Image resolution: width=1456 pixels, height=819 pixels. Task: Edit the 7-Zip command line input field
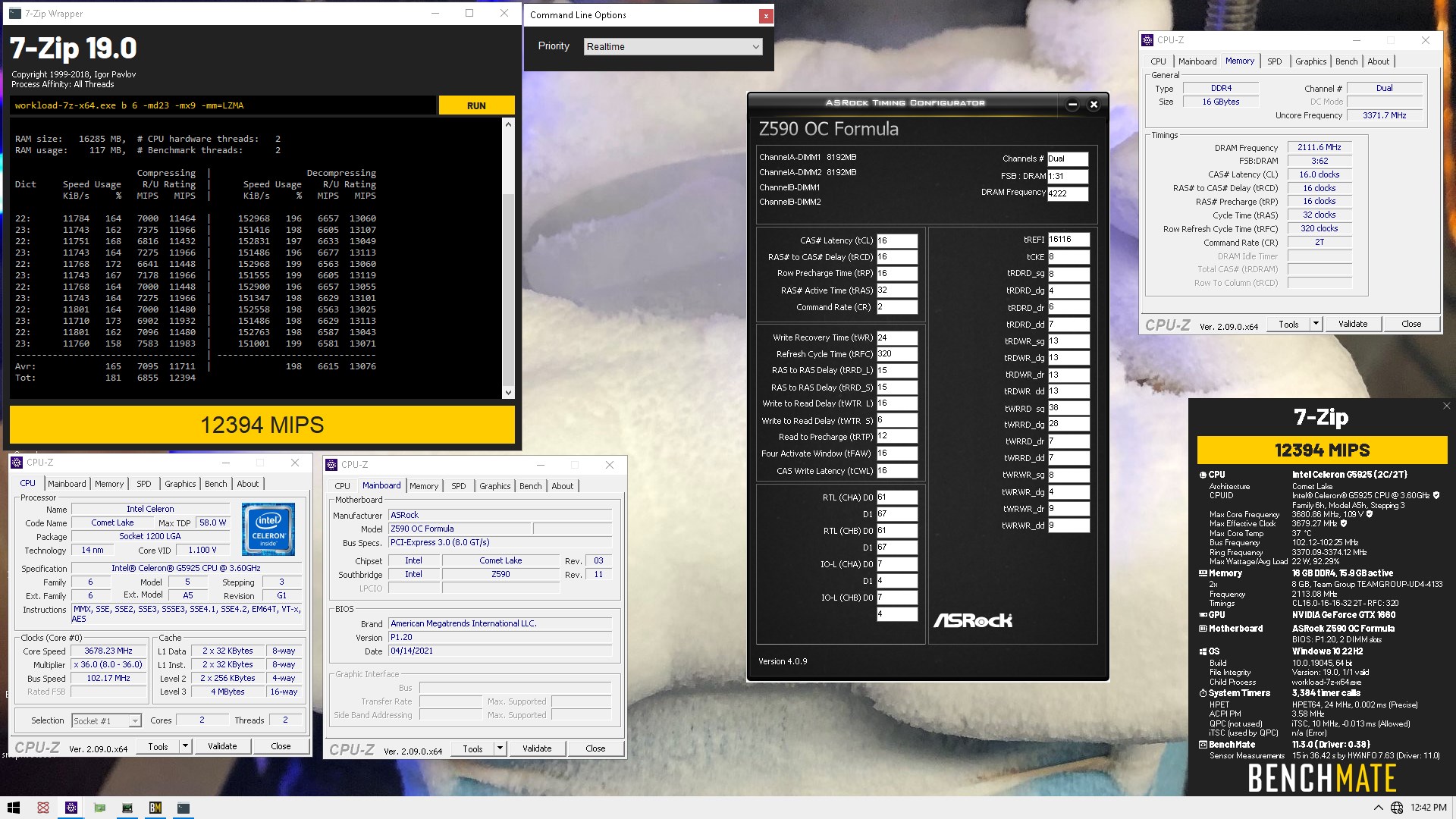pos(223,105)
